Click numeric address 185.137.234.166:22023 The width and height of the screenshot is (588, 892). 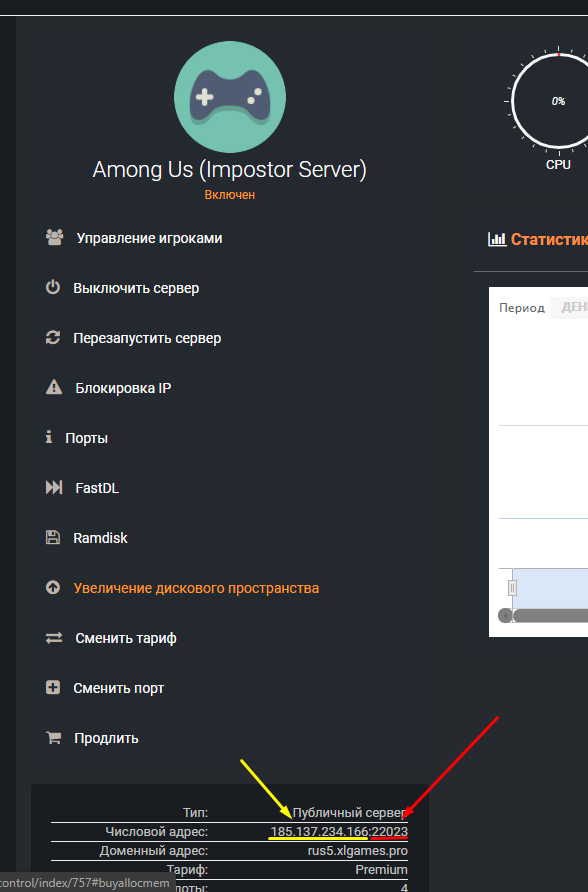click(x=339, y=832)
